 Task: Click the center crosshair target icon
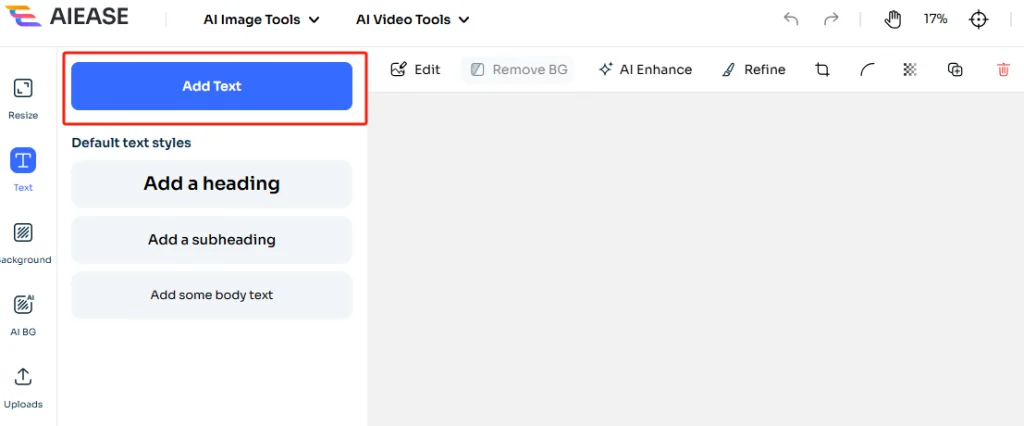pos(979,19)
